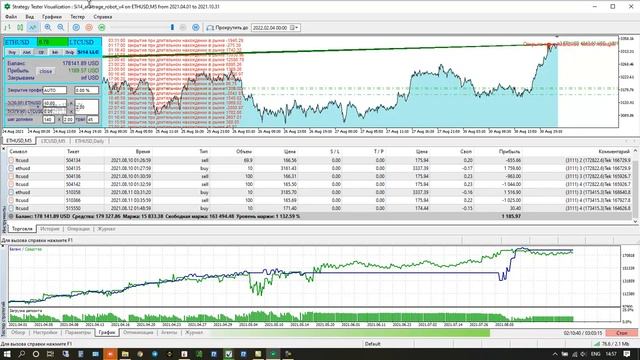Viewport: 640px width, 360px height.
Task: Click the AUTO profit close field
Action: 54,90
